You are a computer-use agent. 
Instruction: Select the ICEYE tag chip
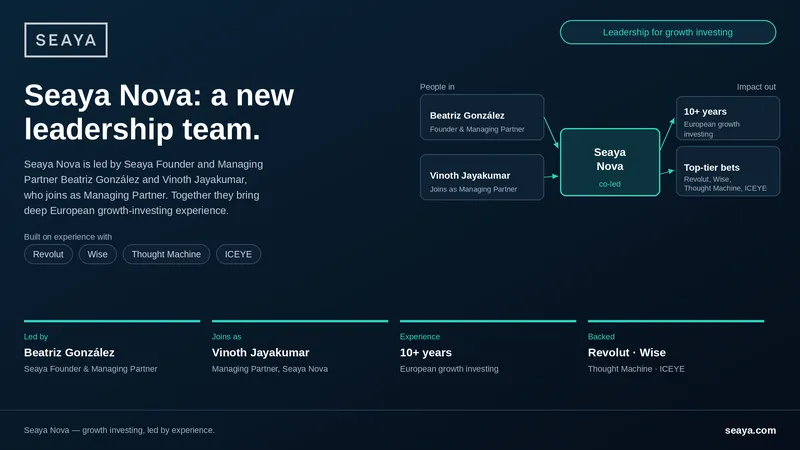click(x=238, y=254)
